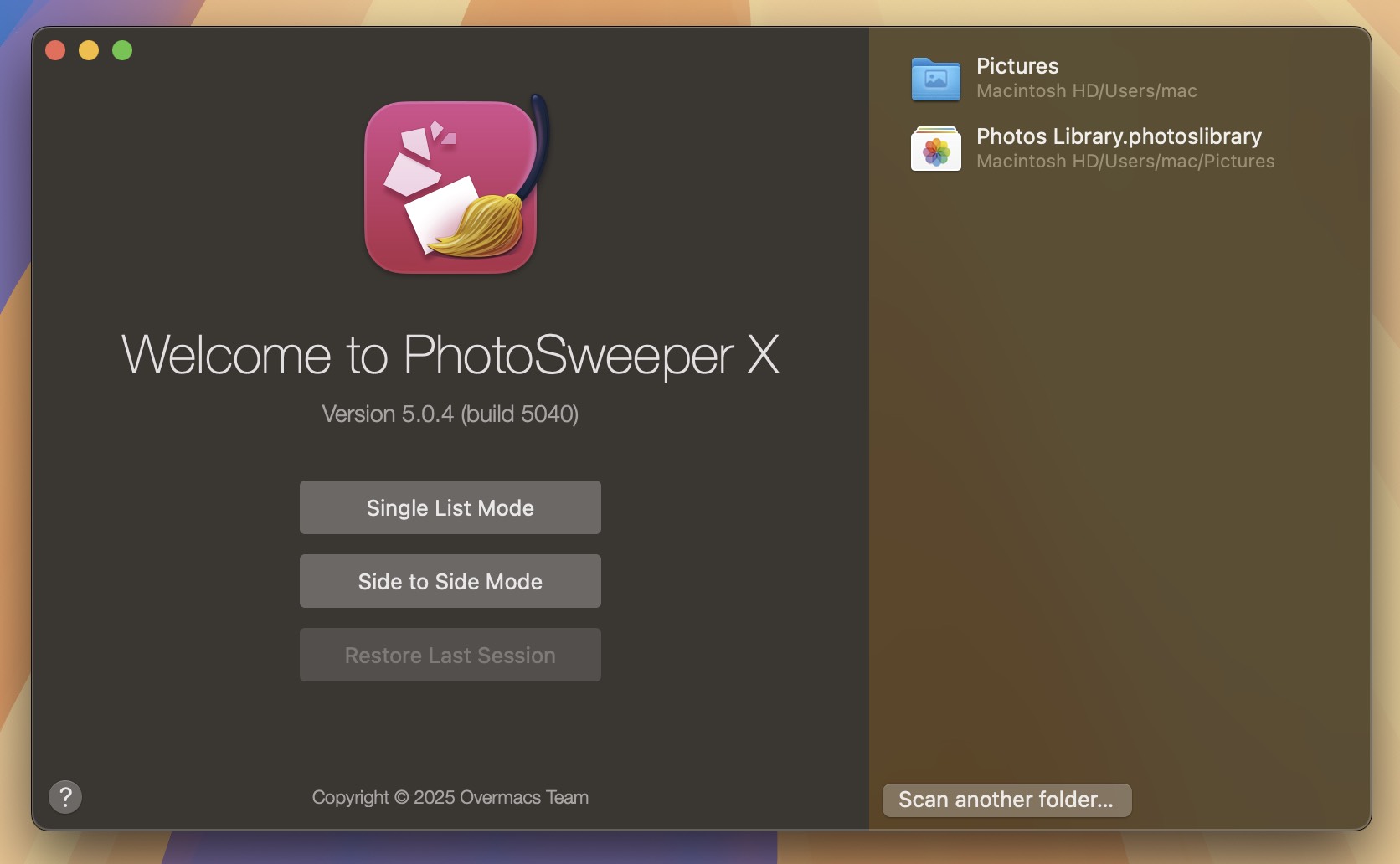Viewport: 1400px width, 864px height.
Task: Click the Macintosh HD/Users/mac/Pictures path text
Action: [1125, 162]
